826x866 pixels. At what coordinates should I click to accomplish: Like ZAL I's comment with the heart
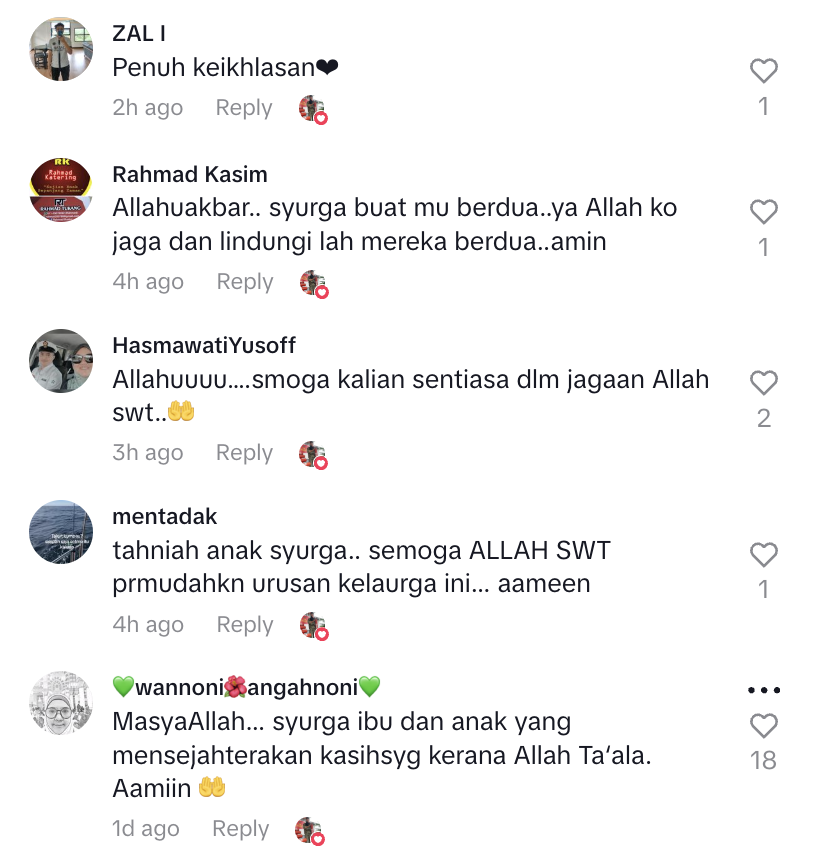(x=764, y=71)
